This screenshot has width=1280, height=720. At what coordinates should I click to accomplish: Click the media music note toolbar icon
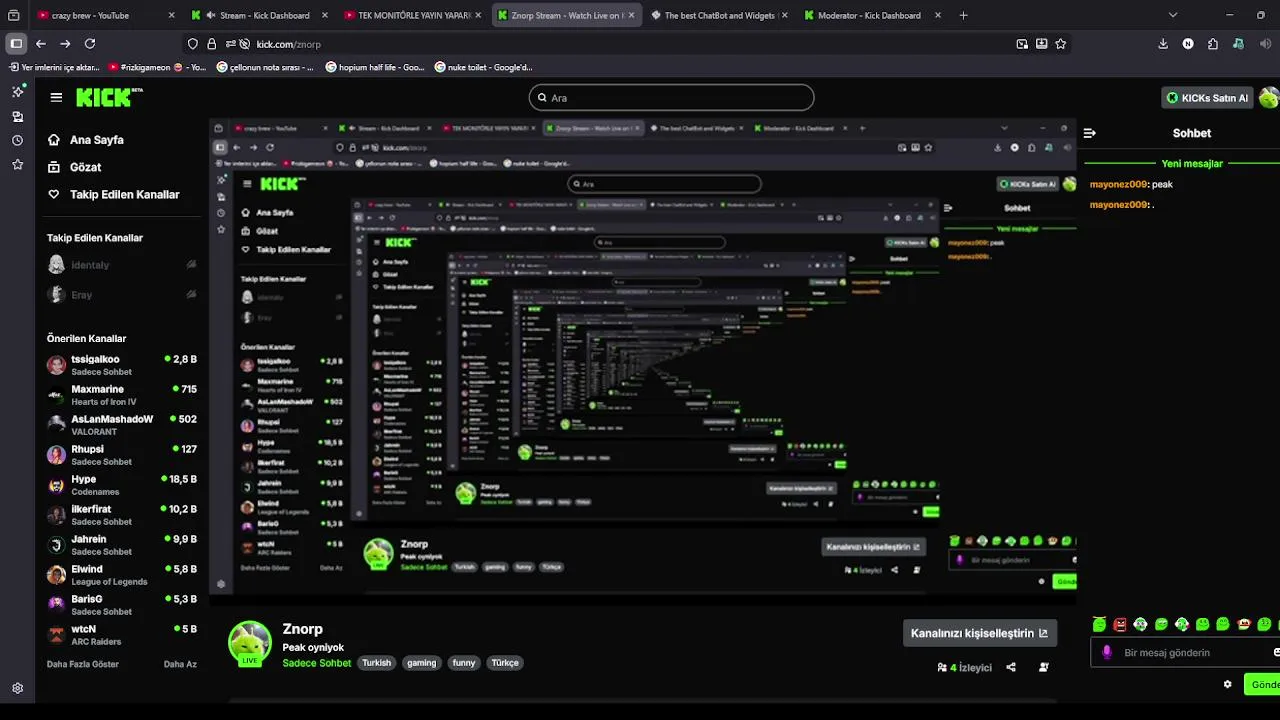(x=1238, y=44)
